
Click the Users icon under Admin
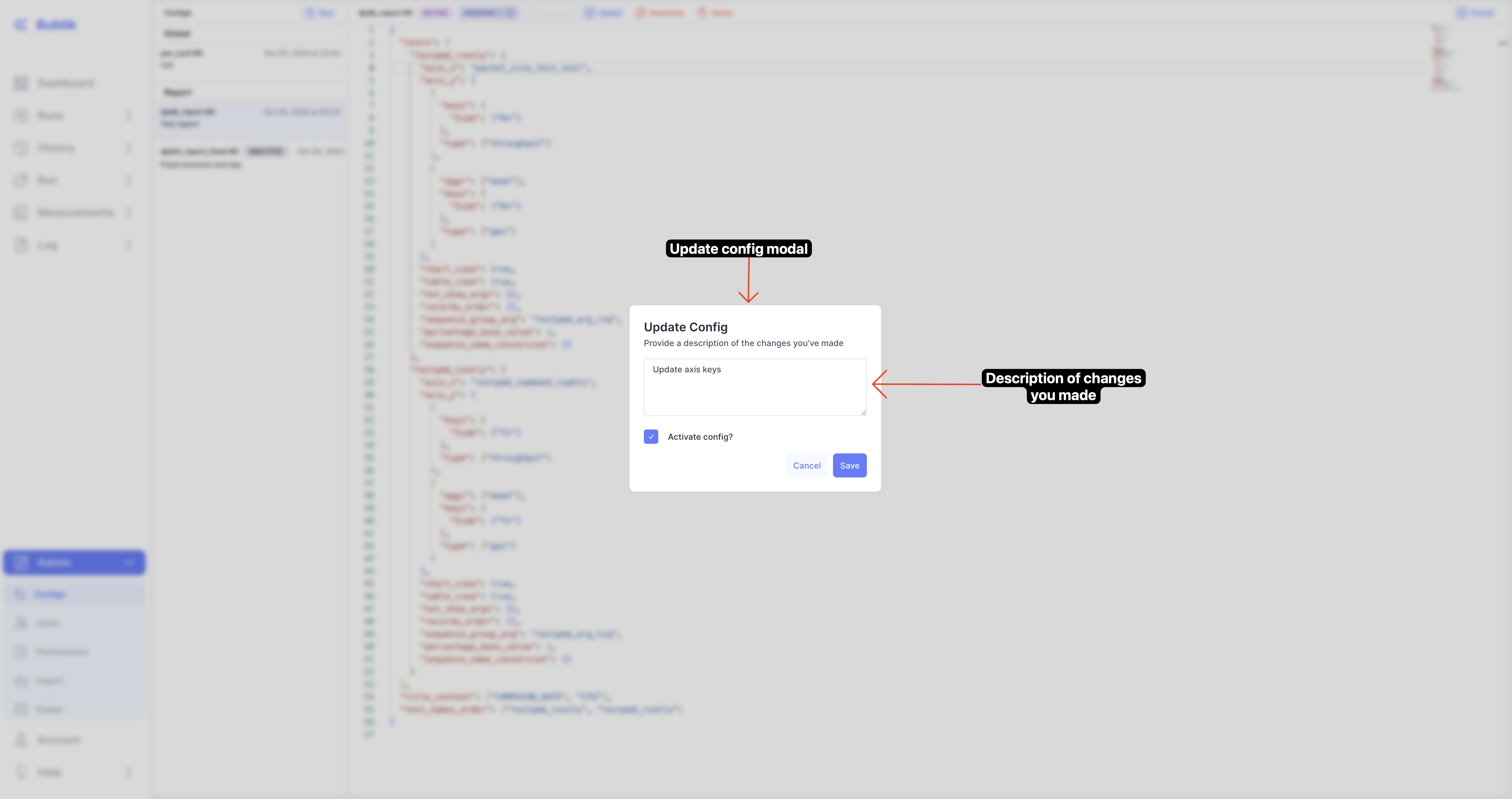(x=21, y=623)
